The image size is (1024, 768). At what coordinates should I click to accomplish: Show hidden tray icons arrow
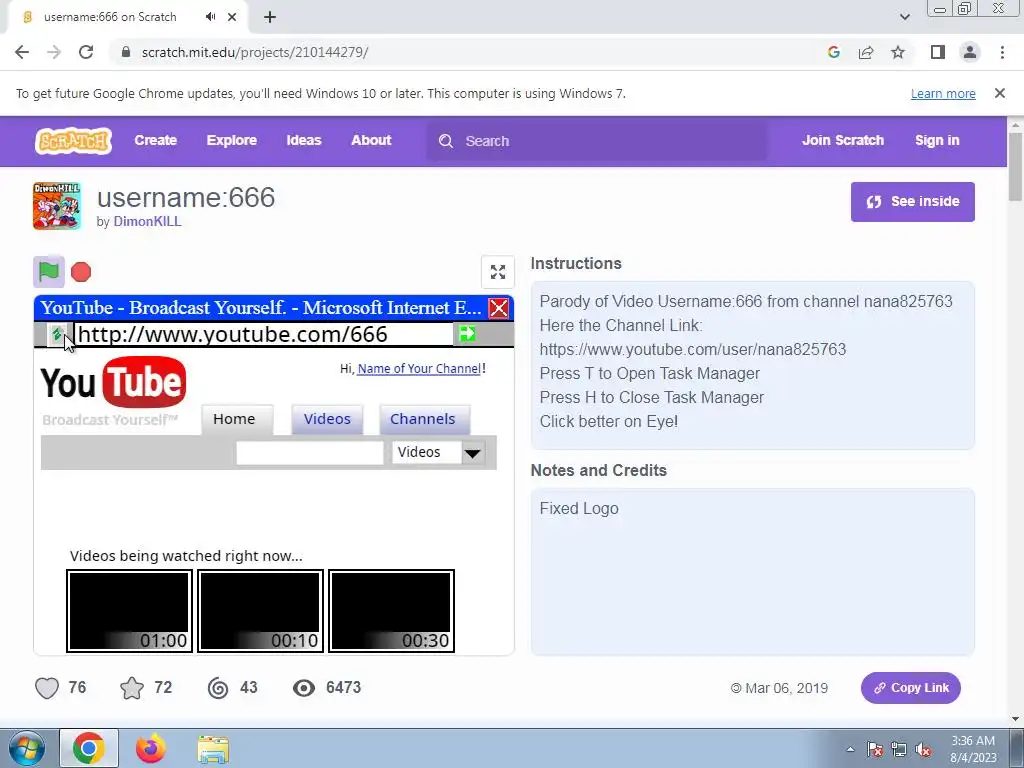(x=850, y=749)
